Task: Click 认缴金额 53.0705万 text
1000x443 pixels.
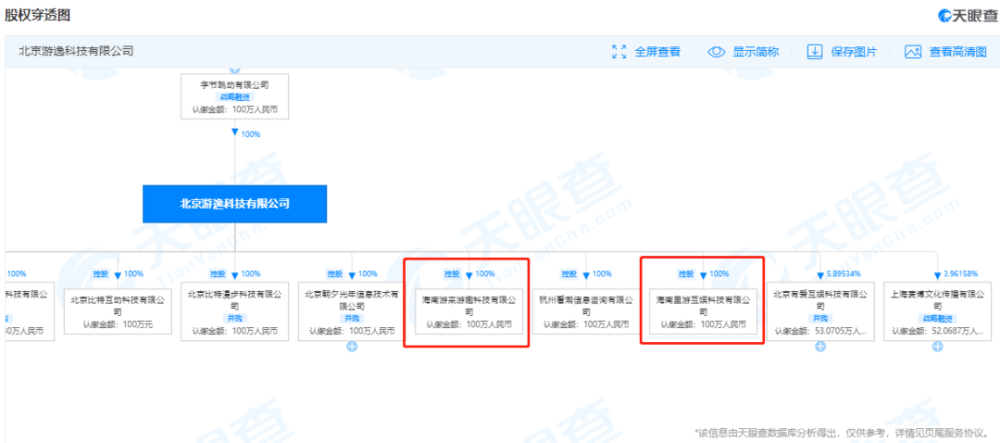Action: (820, 330)
